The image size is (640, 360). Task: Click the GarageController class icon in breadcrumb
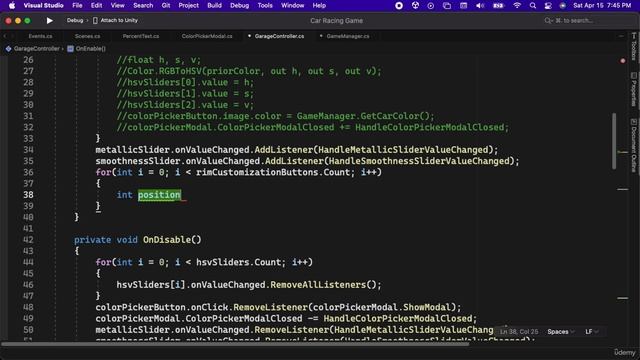coord(8,49)
